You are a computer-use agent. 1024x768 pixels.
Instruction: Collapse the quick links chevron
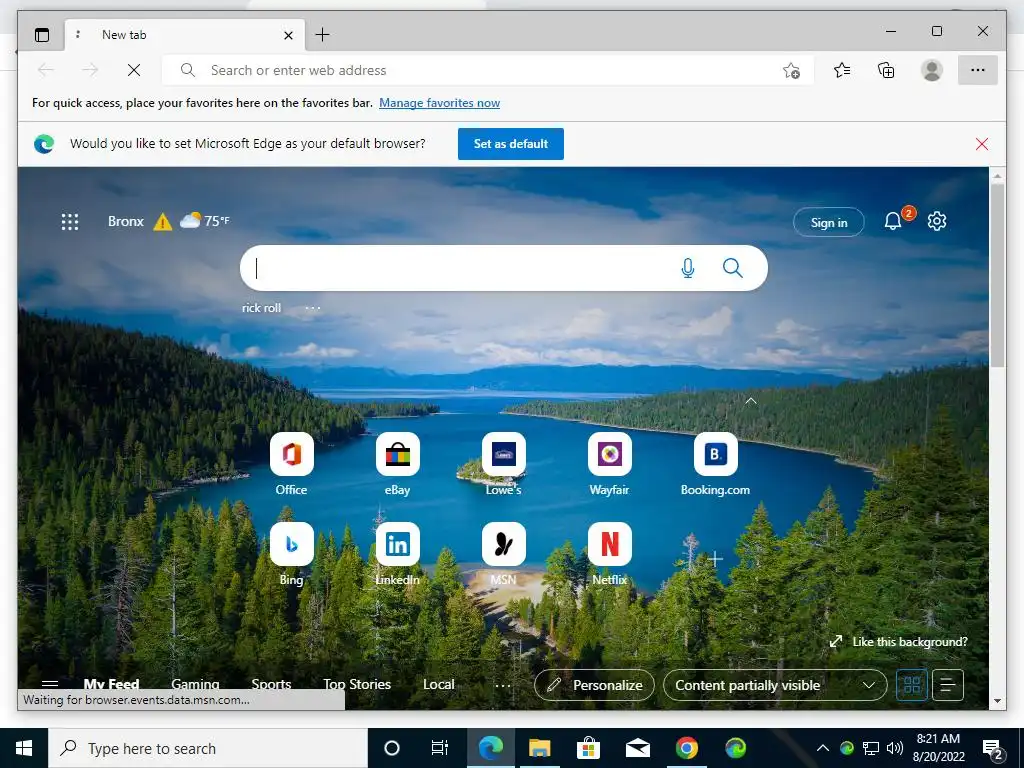click(x=751, y=400)
